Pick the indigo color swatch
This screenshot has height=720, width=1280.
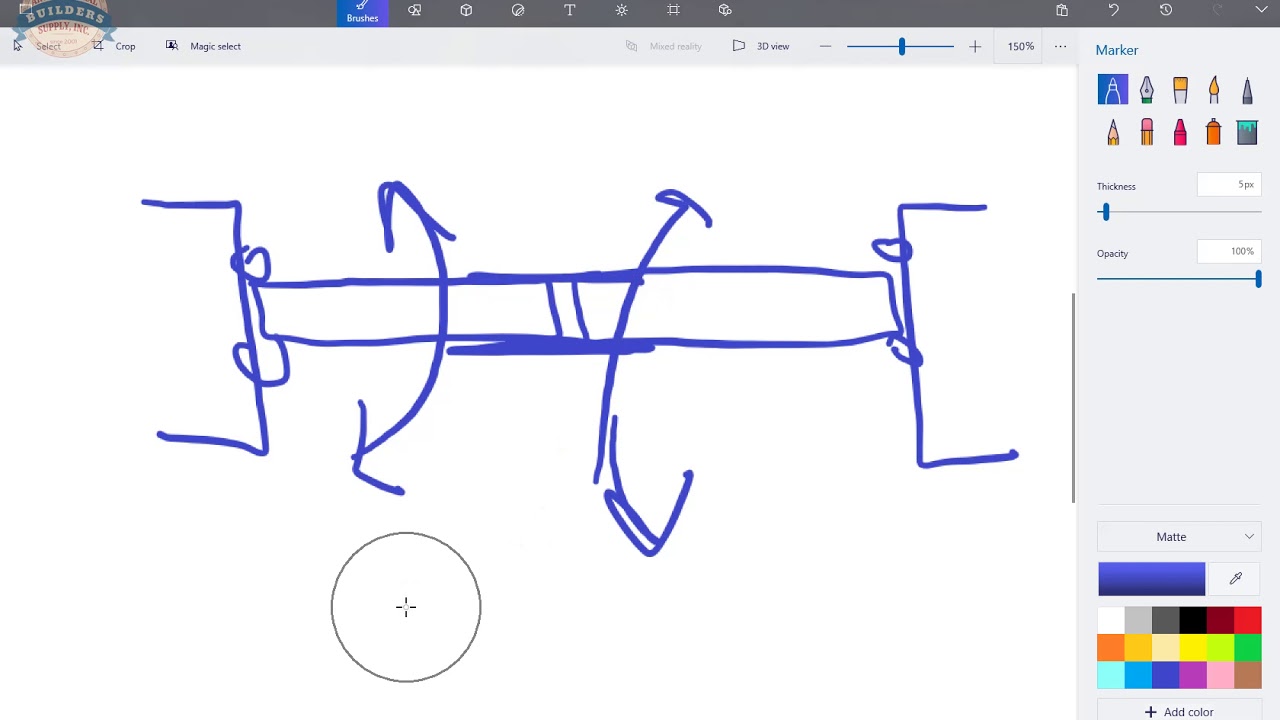pyautogui.click(x=1166, y=675)
